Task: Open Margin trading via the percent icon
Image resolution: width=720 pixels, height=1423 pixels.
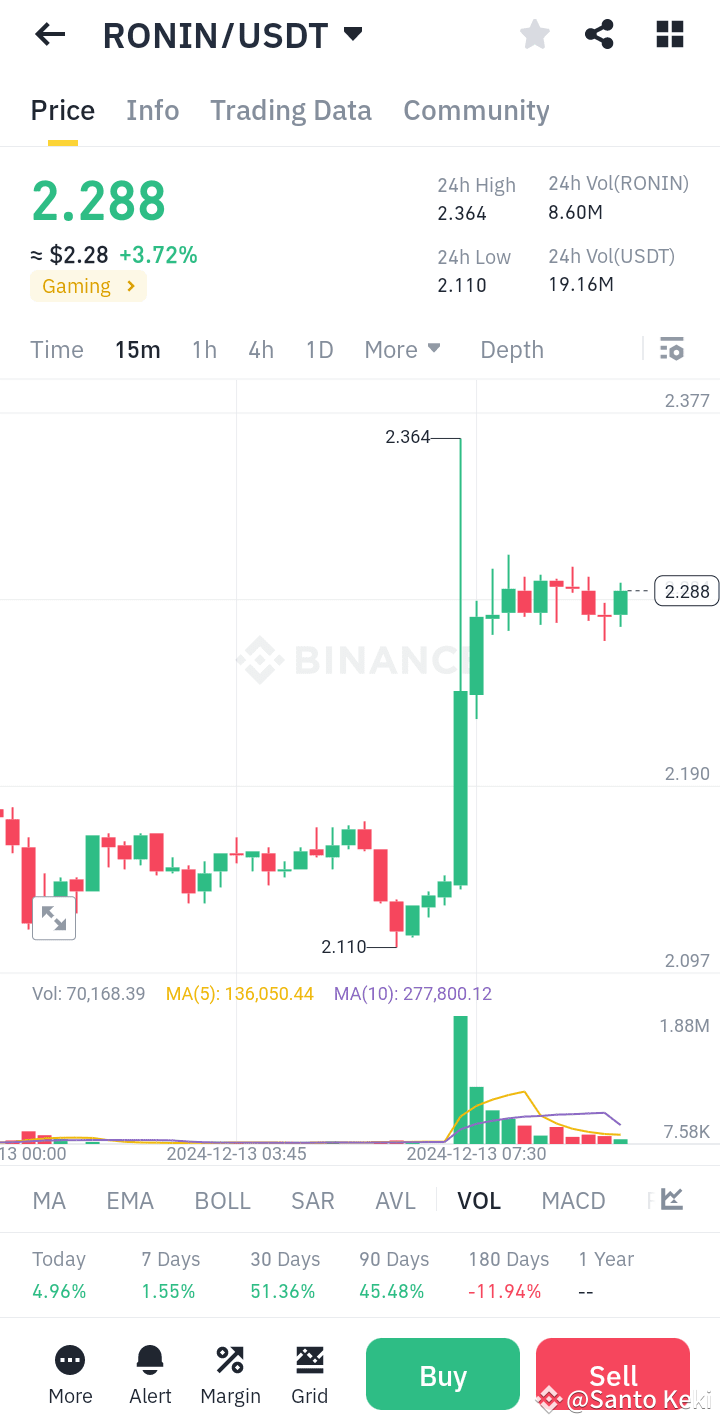Action: [230, 1359]
